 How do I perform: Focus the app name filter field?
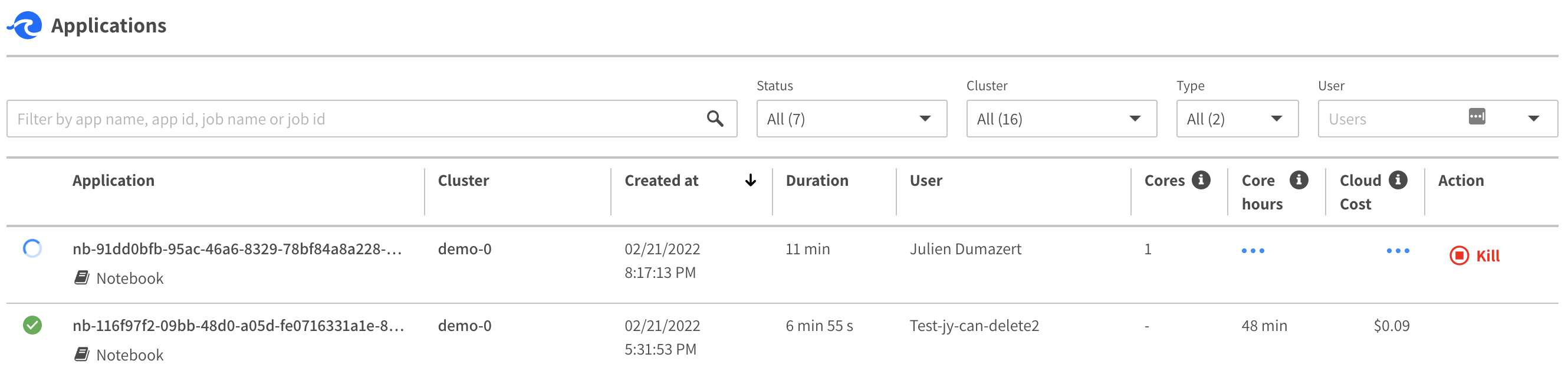(353, 119)
